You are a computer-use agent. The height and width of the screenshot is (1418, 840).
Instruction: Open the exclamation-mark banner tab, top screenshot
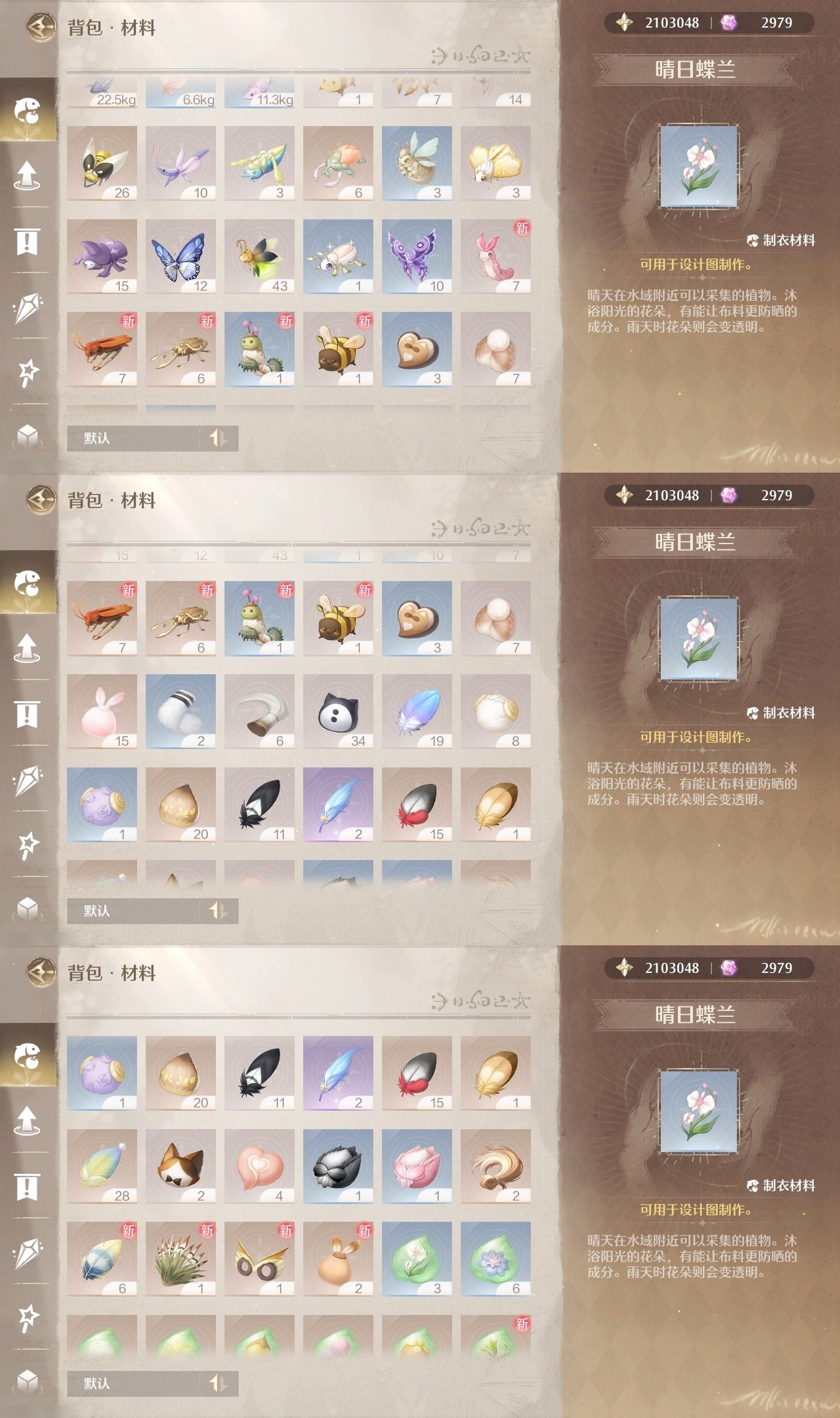point(28,241)
